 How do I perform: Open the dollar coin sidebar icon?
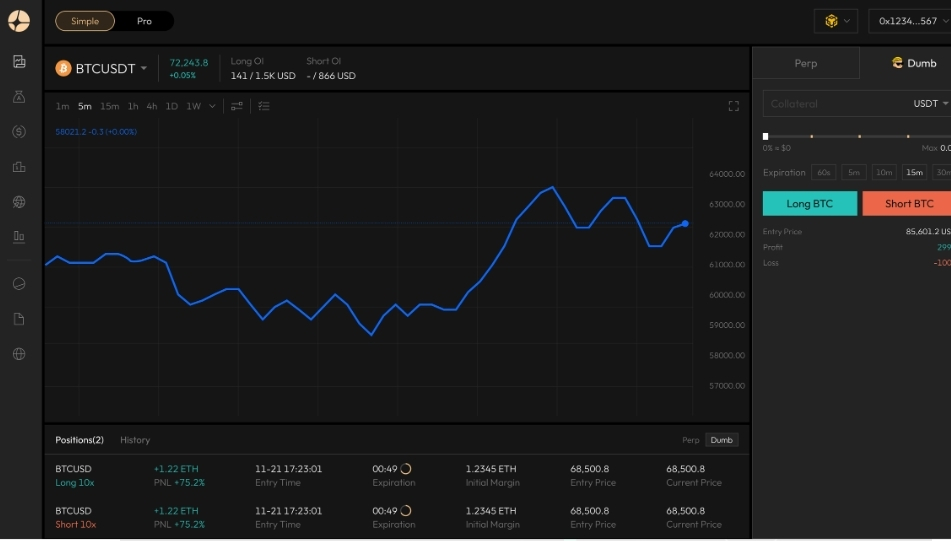[x=19, y=132]
